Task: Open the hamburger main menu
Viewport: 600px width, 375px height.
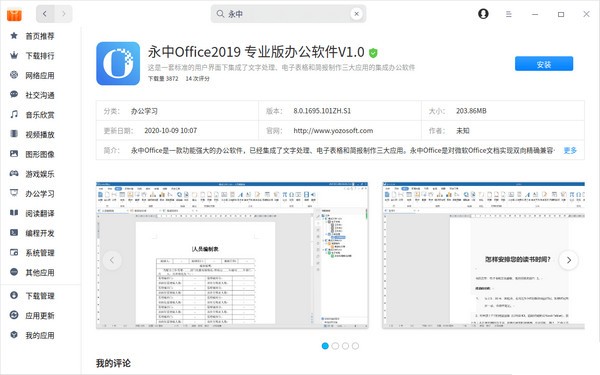Action: pos(509,14)
